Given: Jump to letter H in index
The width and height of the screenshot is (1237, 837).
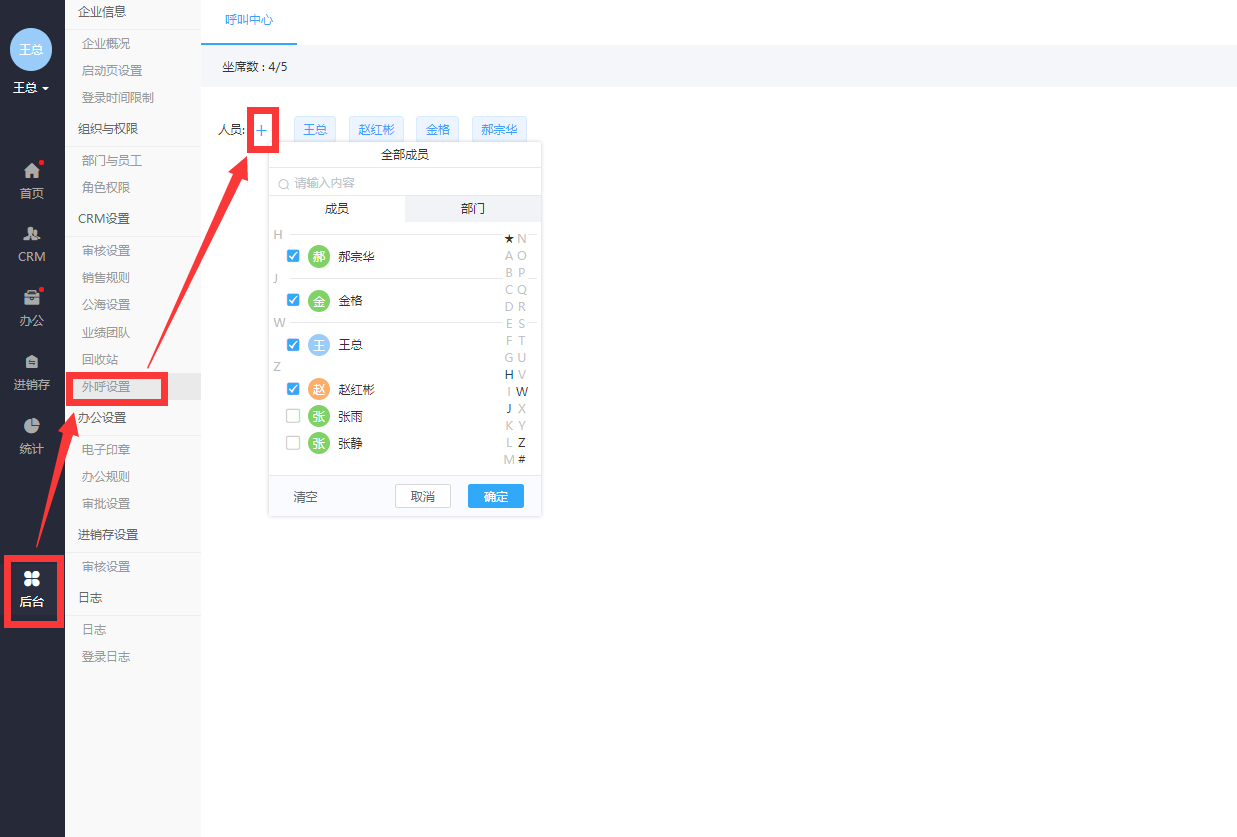Looking at the screenshot, I should click(509, 375).
